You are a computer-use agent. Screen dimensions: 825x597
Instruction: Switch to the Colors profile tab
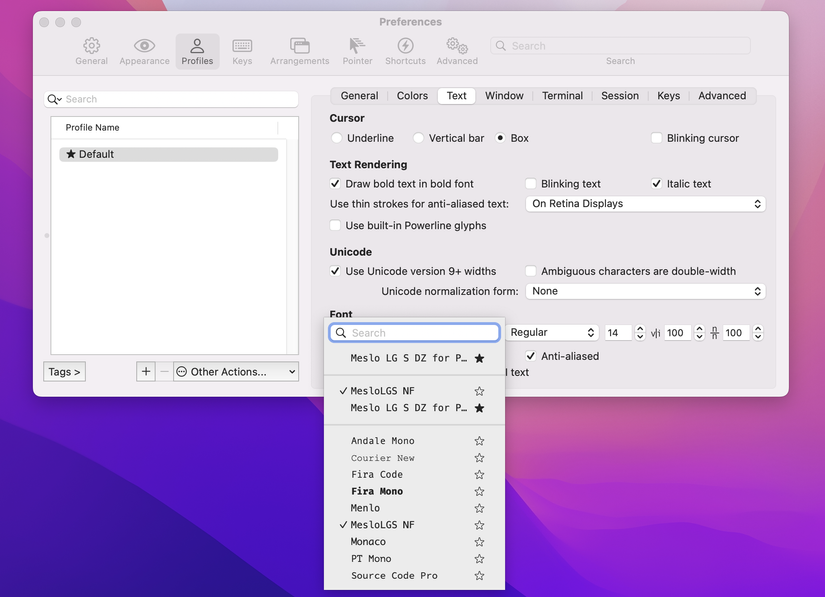tap(412, 96)
